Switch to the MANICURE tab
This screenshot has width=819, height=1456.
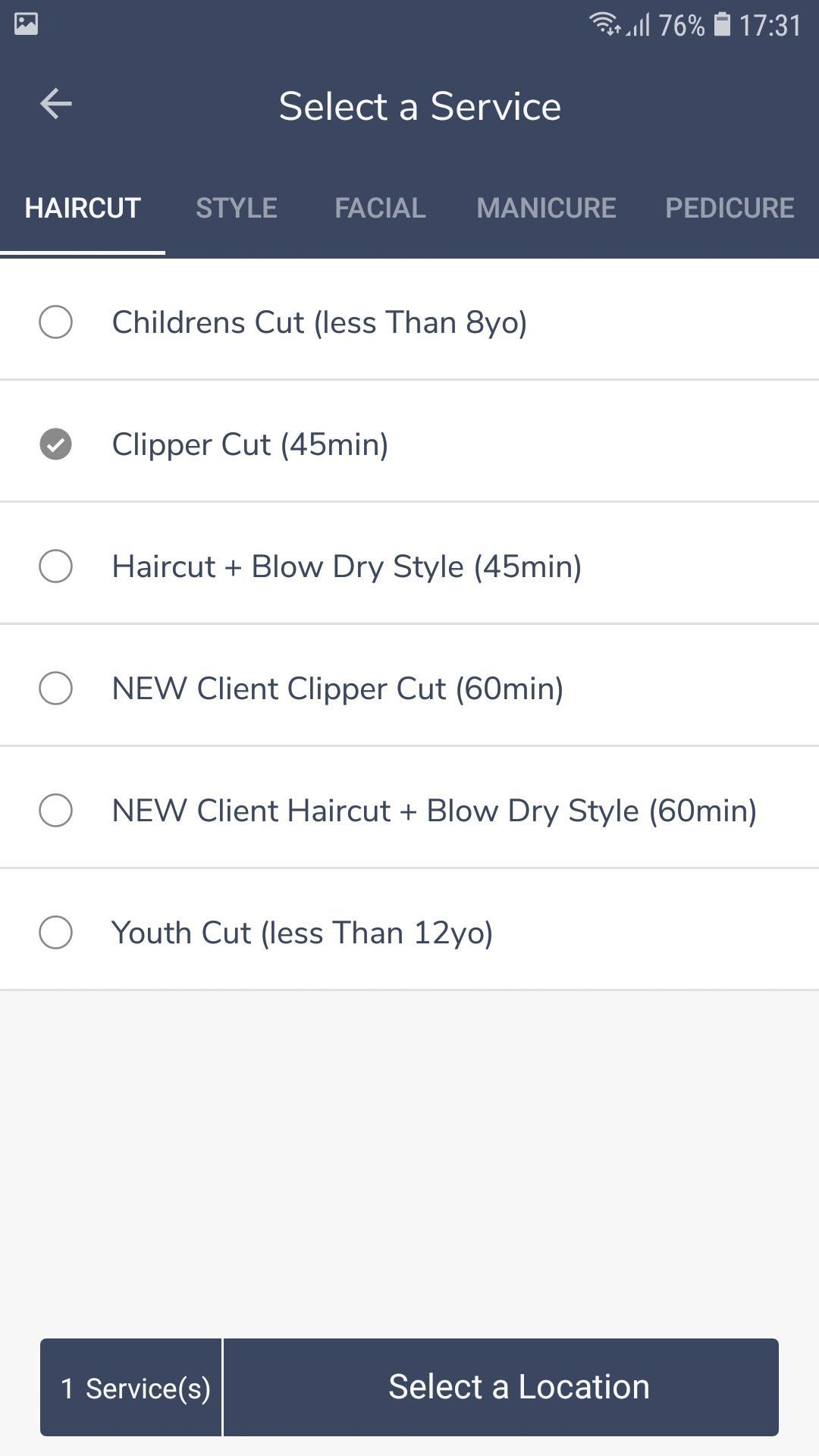[546, 208]
